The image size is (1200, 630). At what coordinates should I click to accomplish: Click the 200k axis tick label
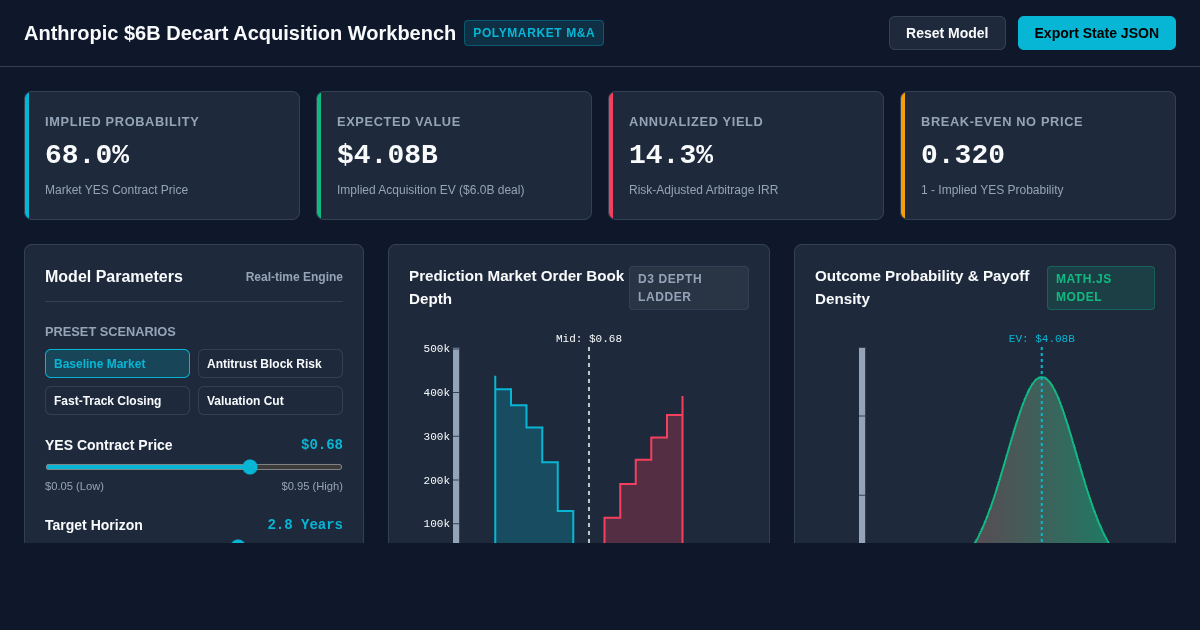[x=437, y=481]
